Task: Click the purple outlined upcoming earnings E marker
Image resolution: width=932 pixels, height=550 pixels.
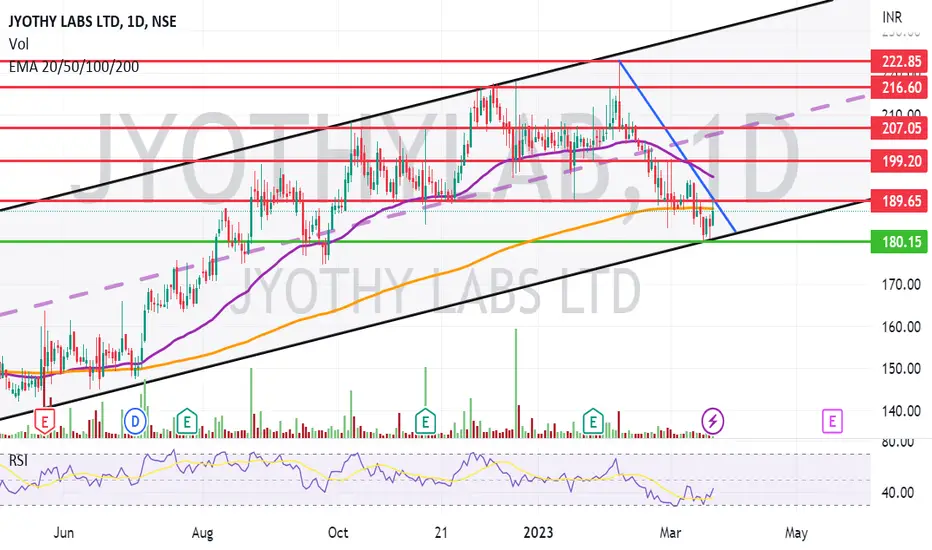Action: (x=832, y=421)
